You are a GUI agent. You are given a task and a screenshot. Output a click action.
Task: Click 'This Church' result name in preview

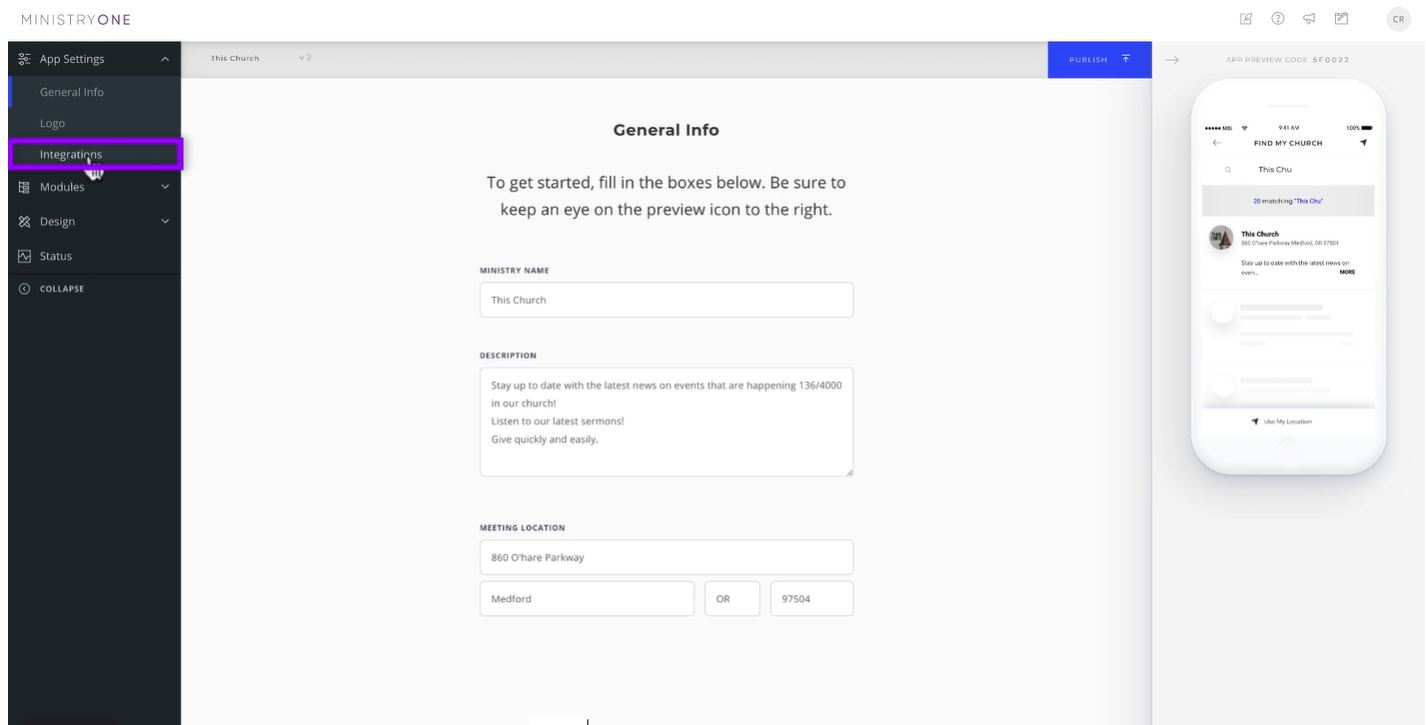1260,234
